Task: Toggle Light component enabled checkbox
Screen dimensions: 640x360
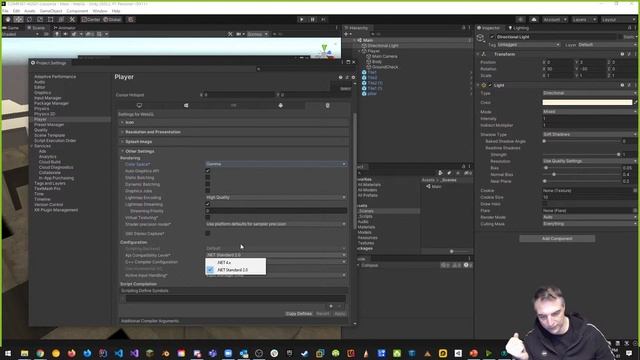Action: (490, 85)
